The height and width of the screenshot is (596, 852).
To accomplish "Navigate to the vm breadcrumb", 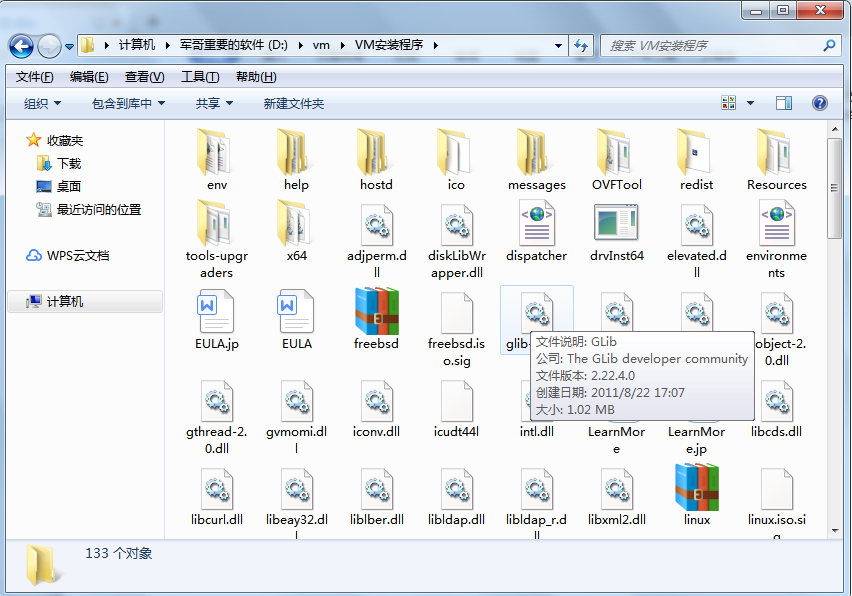I will point(321,45).
